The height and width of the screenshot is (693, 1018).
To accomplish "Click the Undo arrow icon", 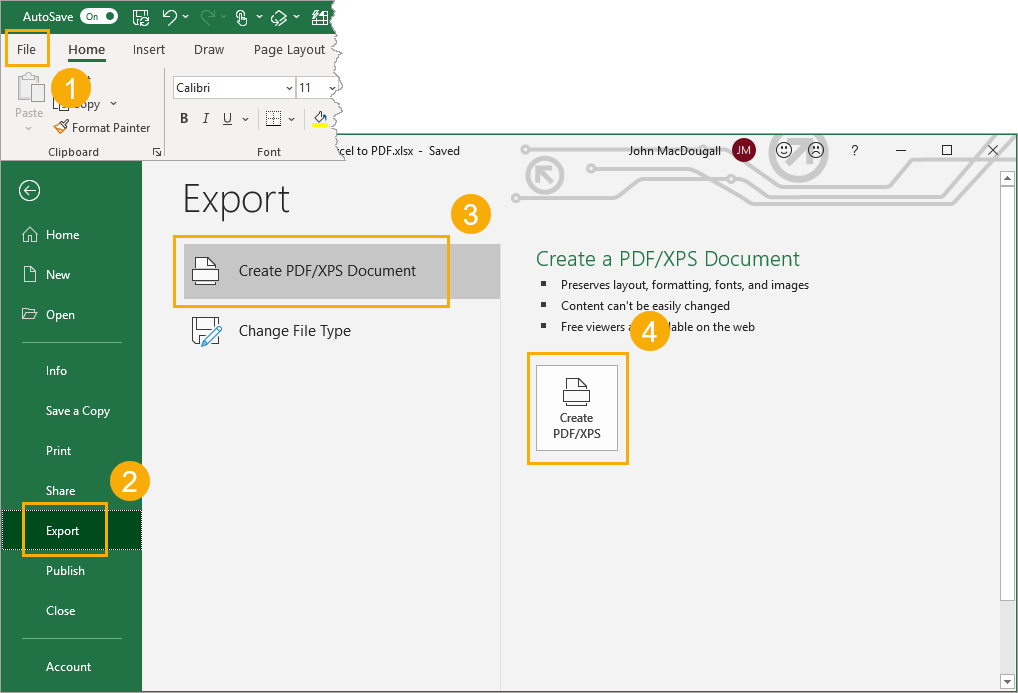I will [x=169, y=17].
